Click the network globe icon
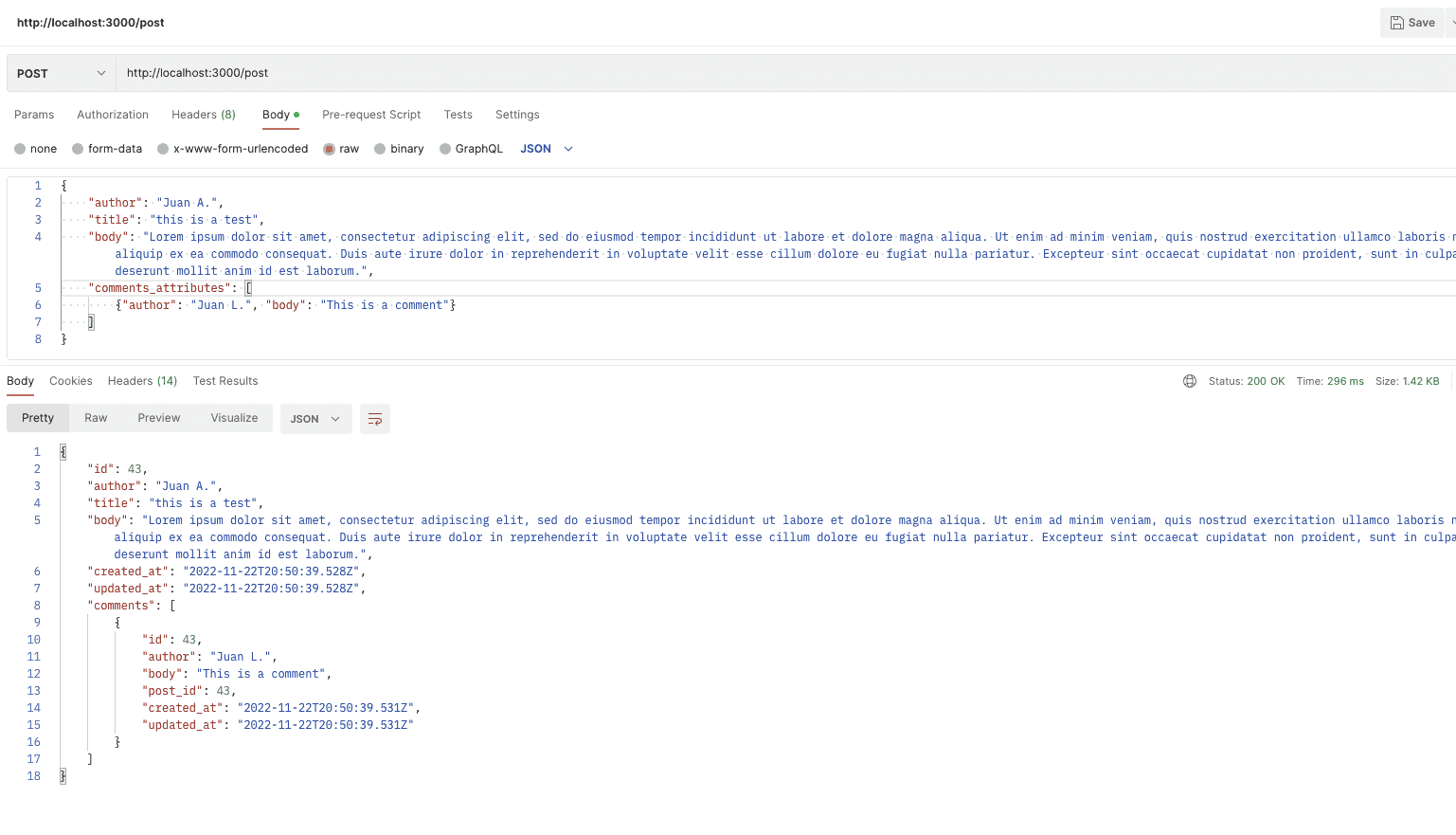 (x=1190, y=381)
